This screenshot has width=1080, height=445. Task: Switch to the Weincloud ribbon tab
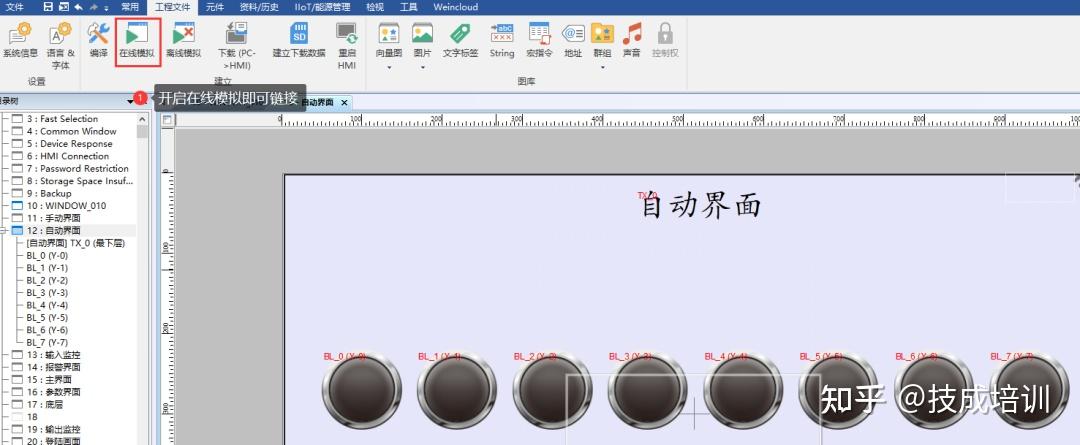pyautogui.click(x=455, y=7)
